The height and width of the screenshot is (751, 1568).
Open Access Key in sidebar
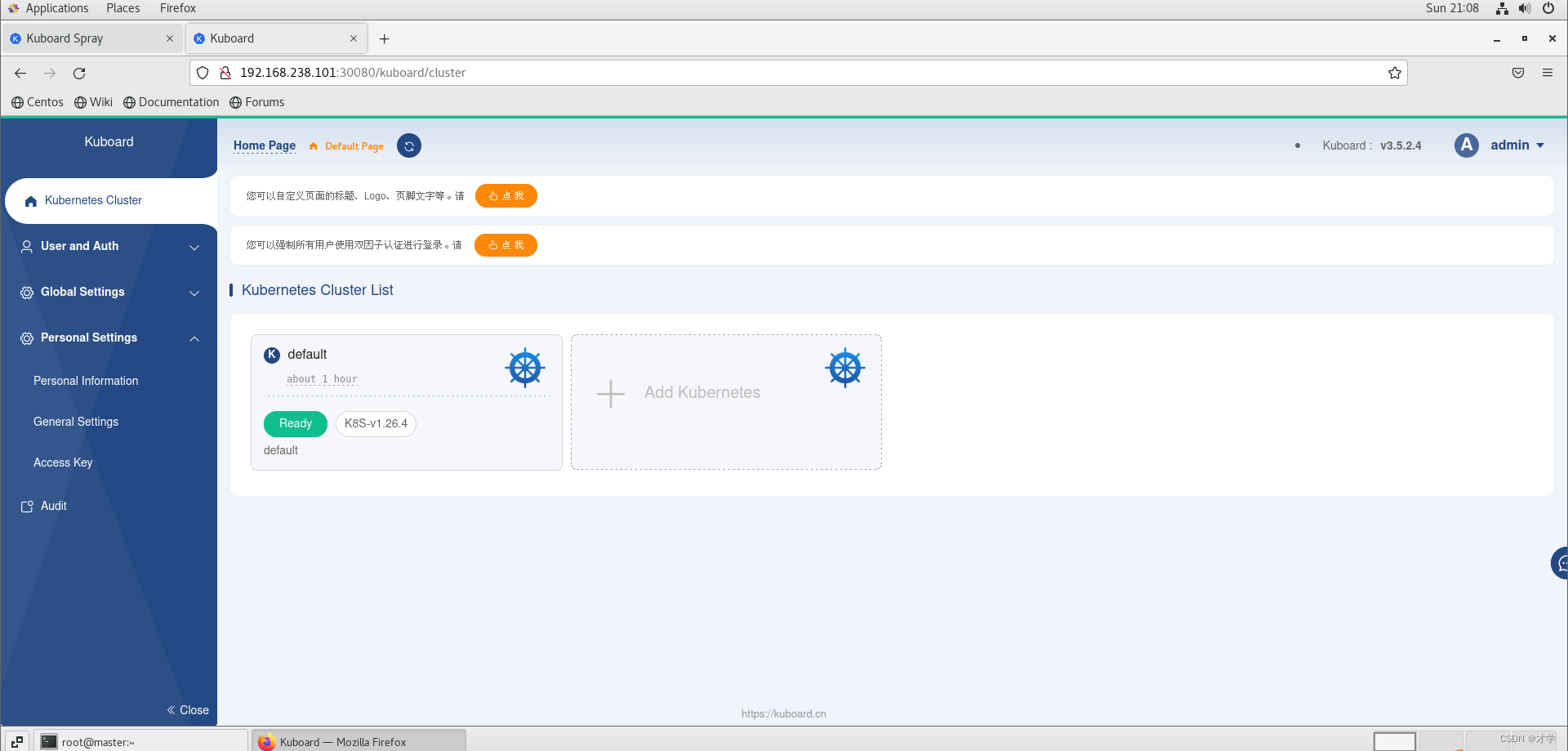pos(63,463)
